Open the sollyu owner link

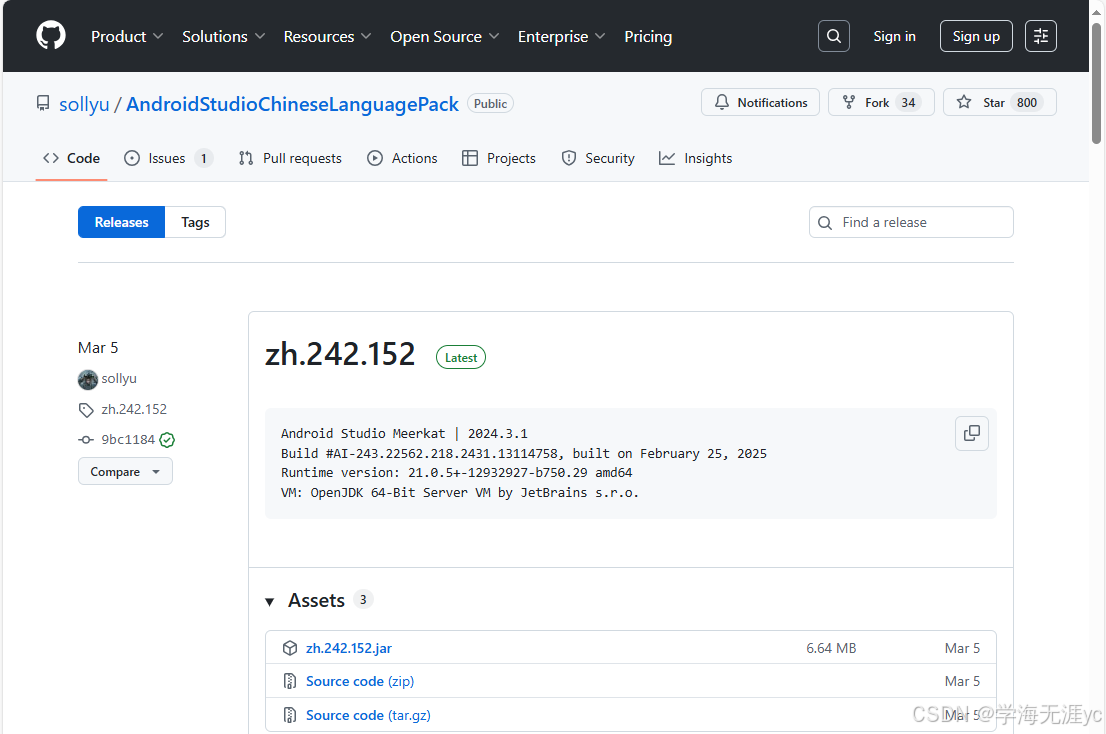click(x=84, y=104)
